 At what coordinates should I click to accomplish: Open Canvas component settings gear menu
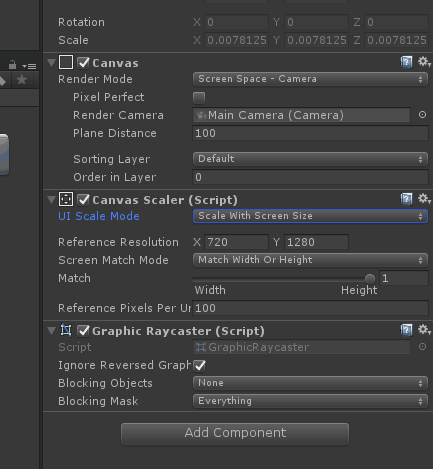coord(424,62)
